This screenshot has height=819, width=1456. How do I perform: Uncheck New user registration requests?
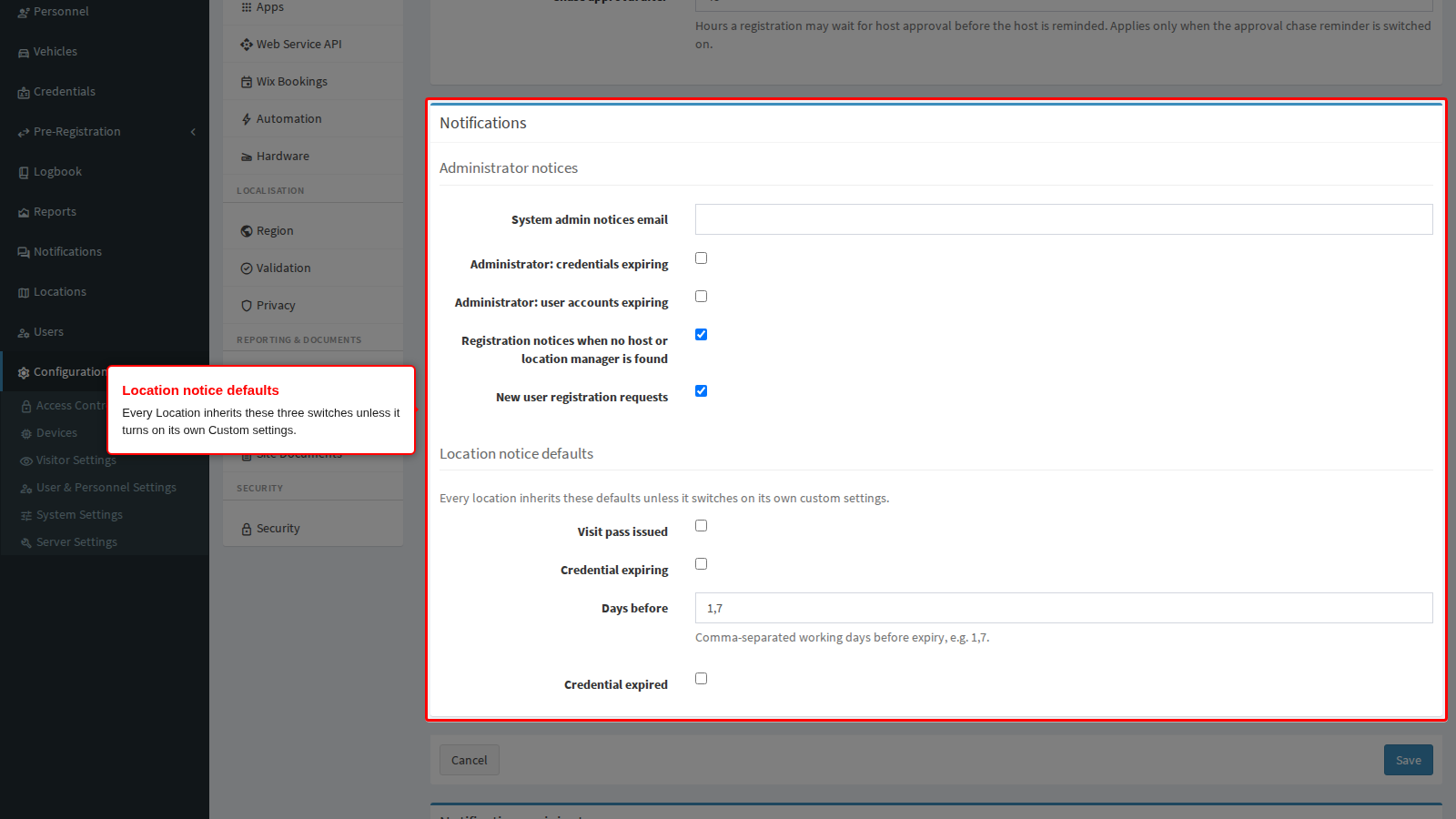tap(701, 391)
